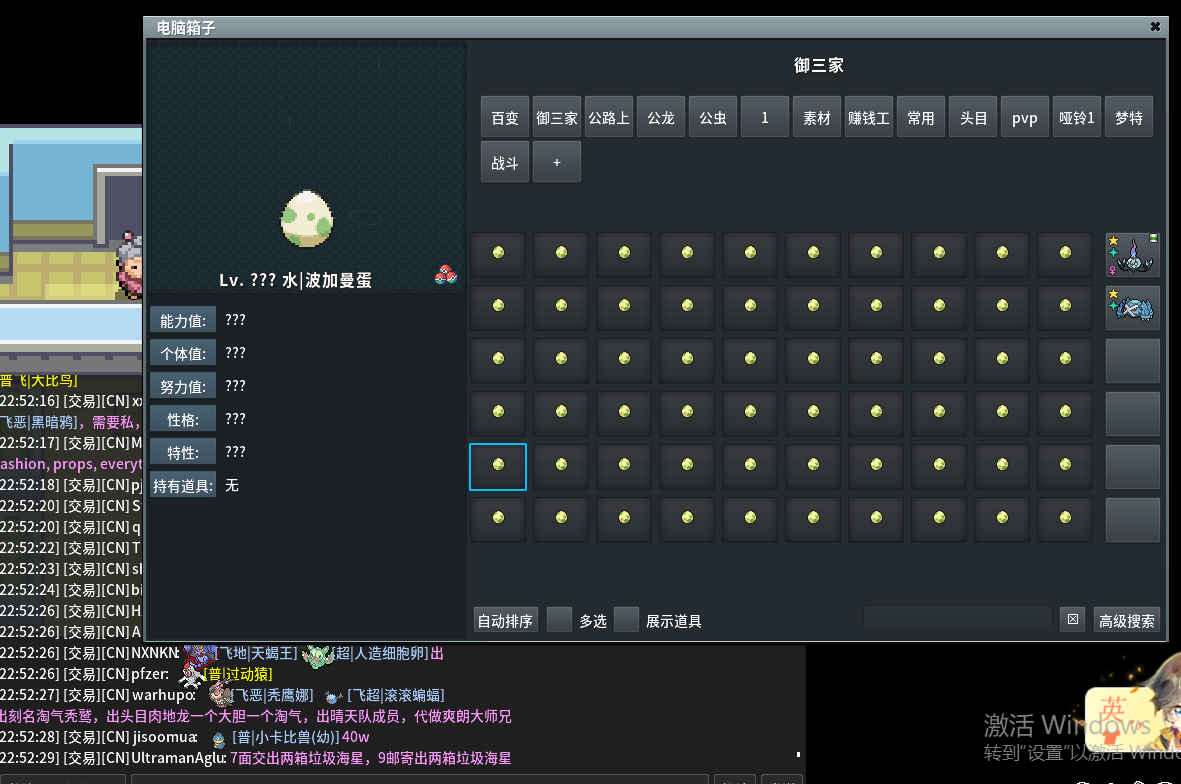Click the 性格 label
The width and height of the screenshot is (1181, 784).
pos(183,419)
